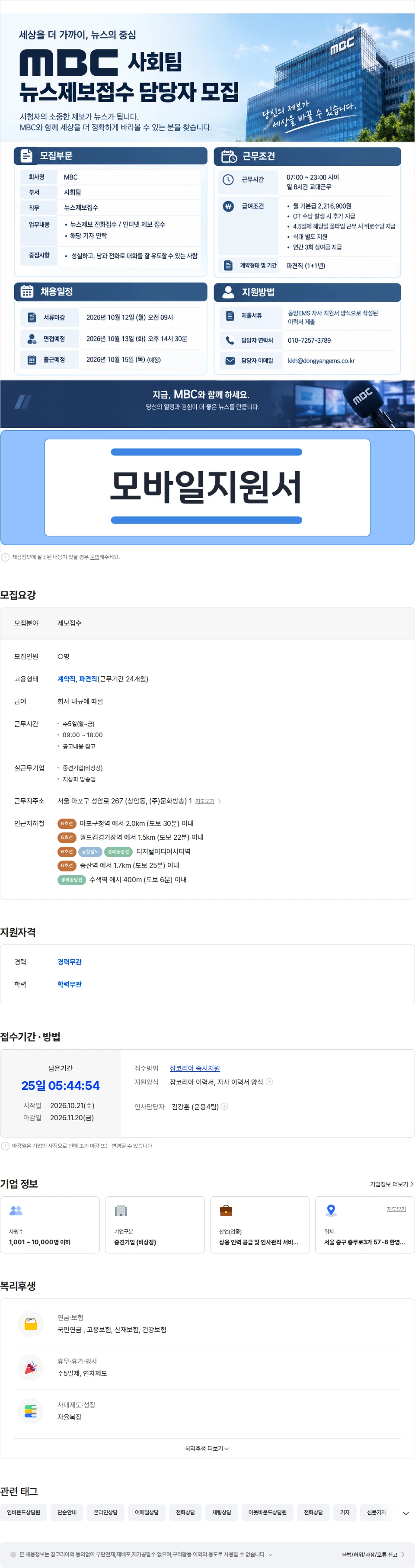The width and height of the screenshot is (415, 1568).
Task: Expand 인사담당자 김강훈 contact details
Action: click(x=224, y=1107)
